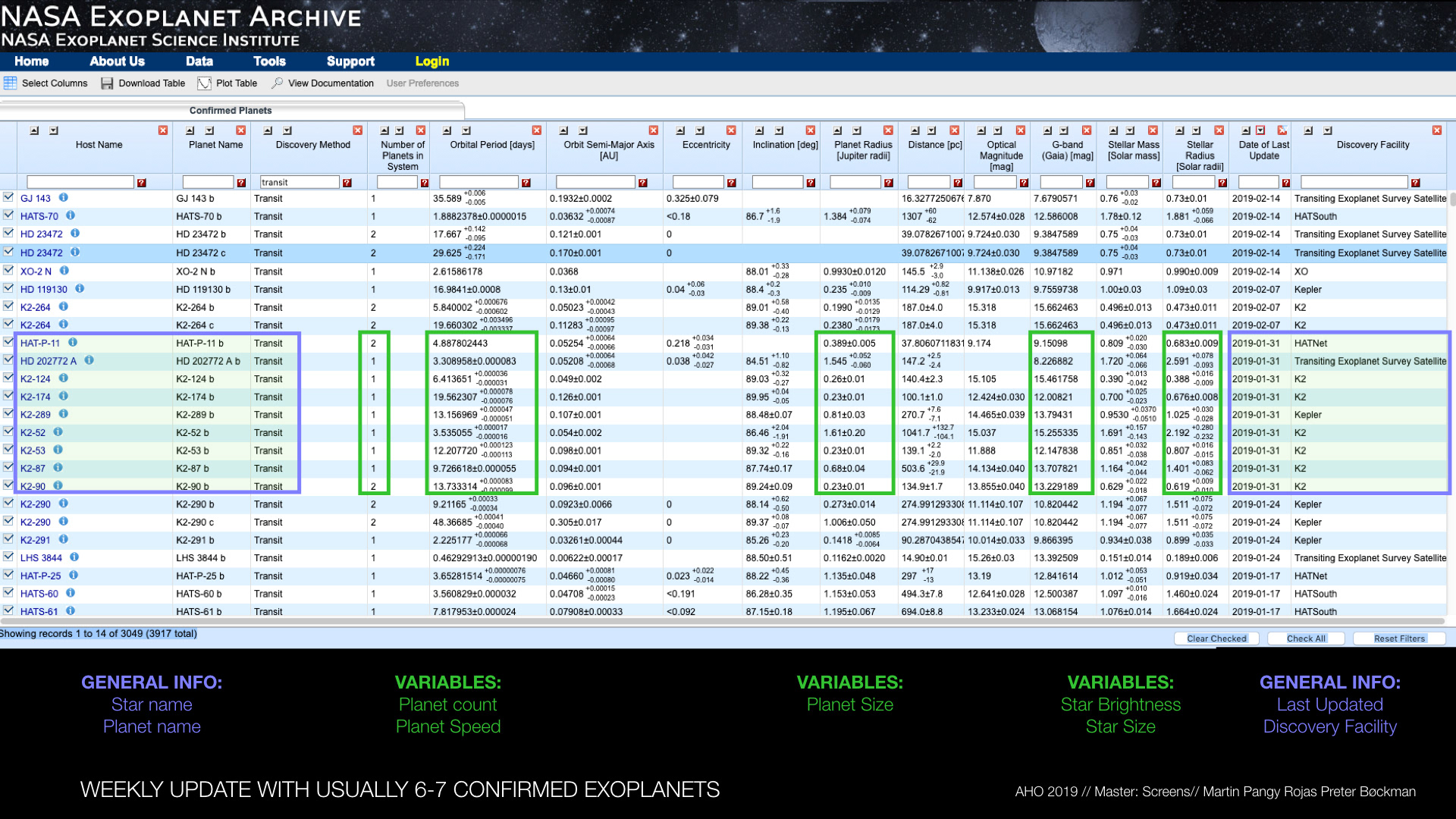Sort Discovery Method column descending

[287, 130]
